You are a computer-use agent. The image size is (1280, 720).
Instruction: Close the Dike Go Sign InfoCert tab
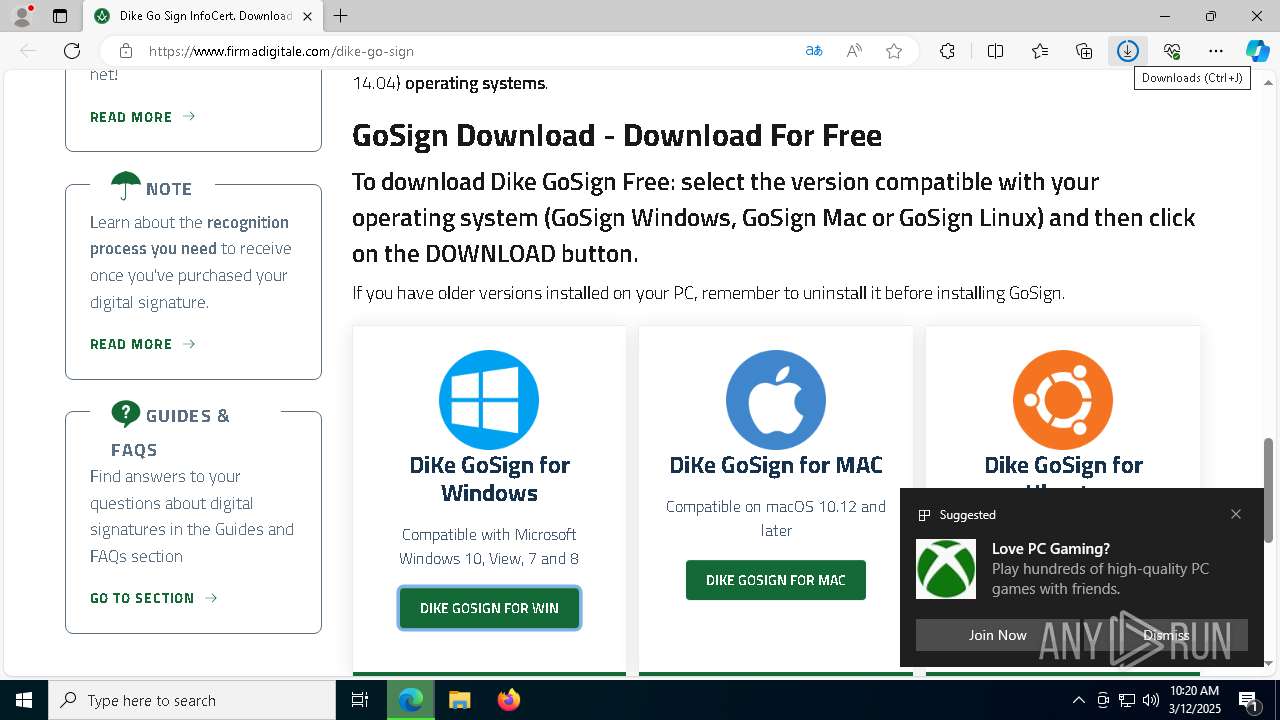308,16
